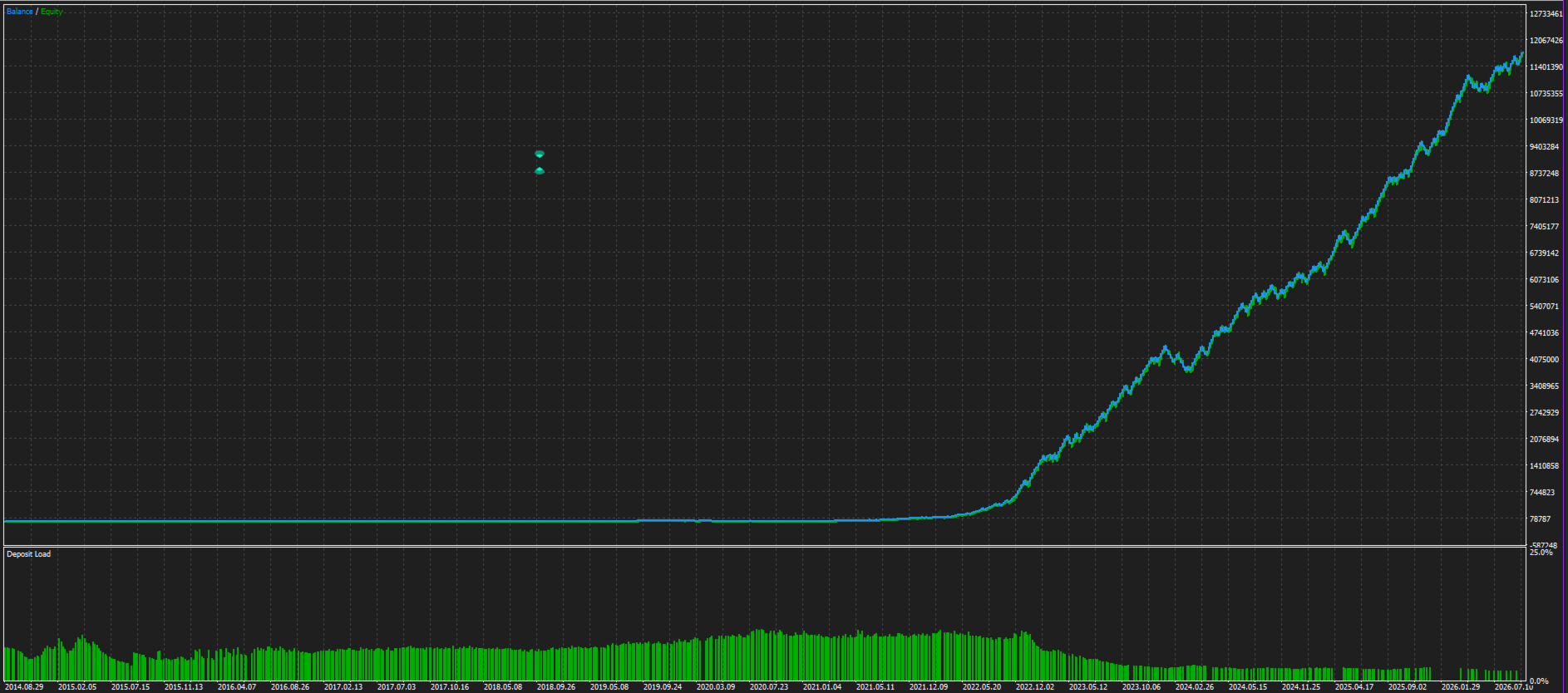Select the 2021.05.11 timeline date
The width and height of the screenshot is (1568, 693).
pyautogui.click(x=875, y=687)
